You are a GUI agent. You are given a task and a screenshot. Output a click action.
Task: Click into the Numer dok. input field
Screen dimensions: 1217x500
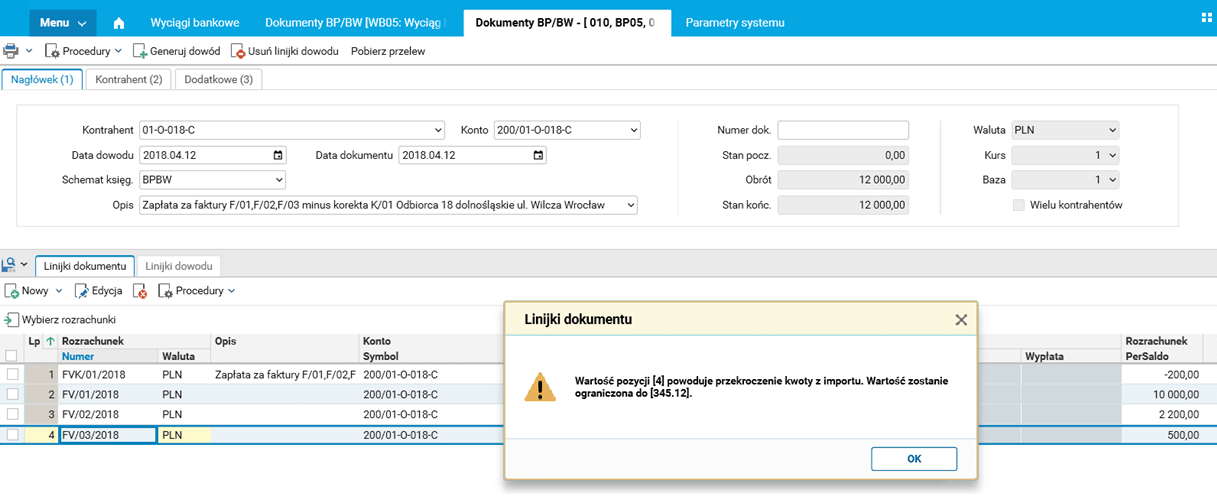coord(843,130)
